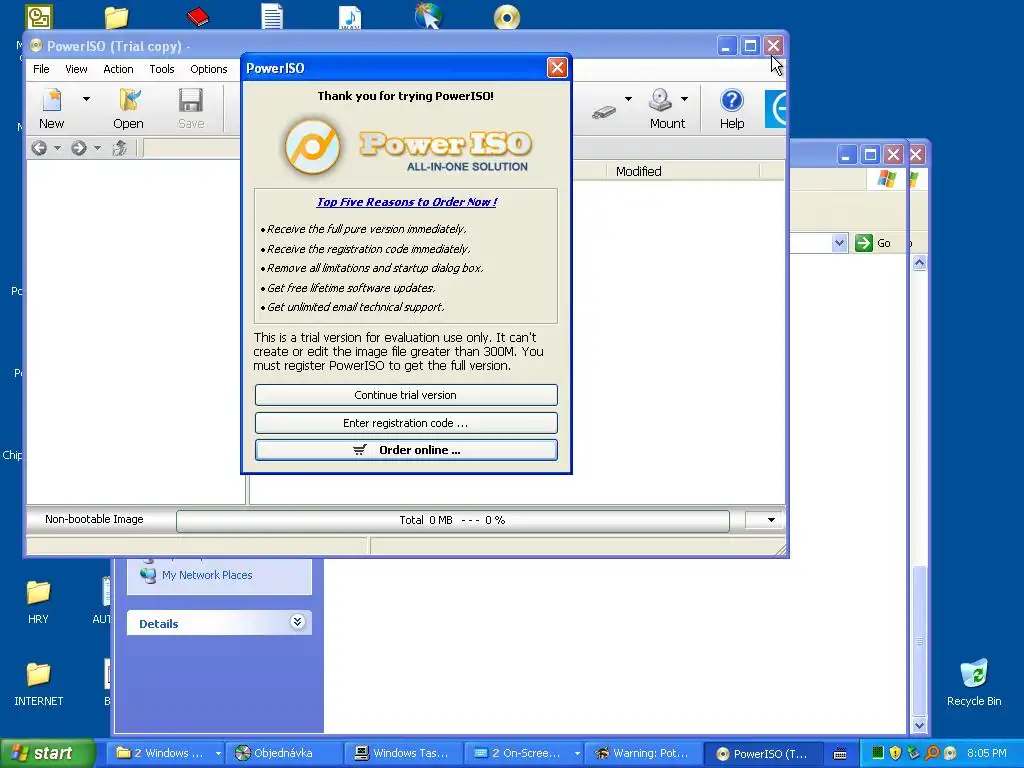Click the magnifier tray icon
1024x768 pixels.
(x=932, y=753)
